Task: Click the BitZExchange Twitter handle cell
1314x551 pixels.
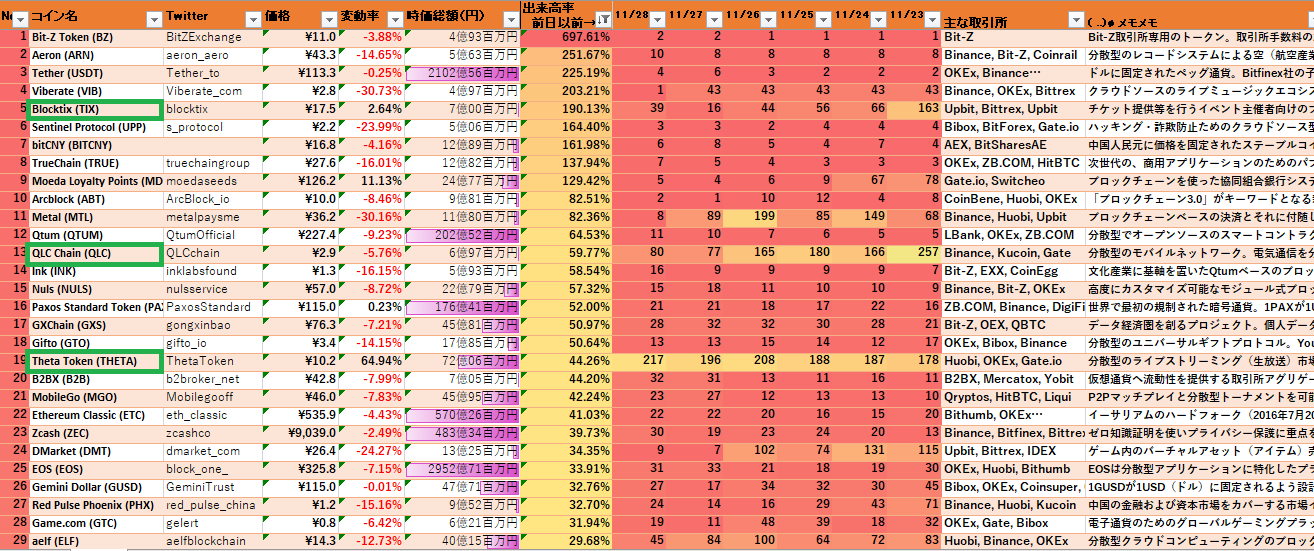Action: coord(213,36)
